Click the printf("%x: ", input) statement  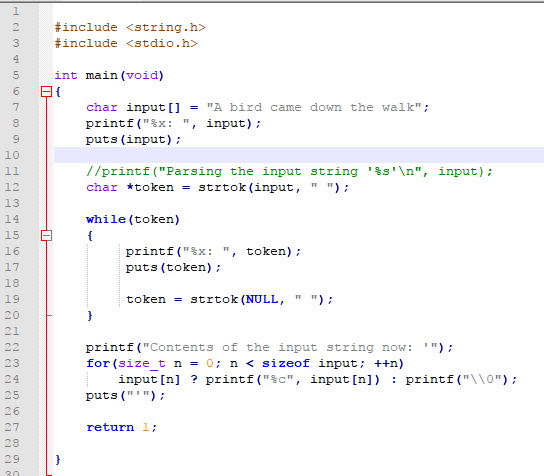pos(173,124)
